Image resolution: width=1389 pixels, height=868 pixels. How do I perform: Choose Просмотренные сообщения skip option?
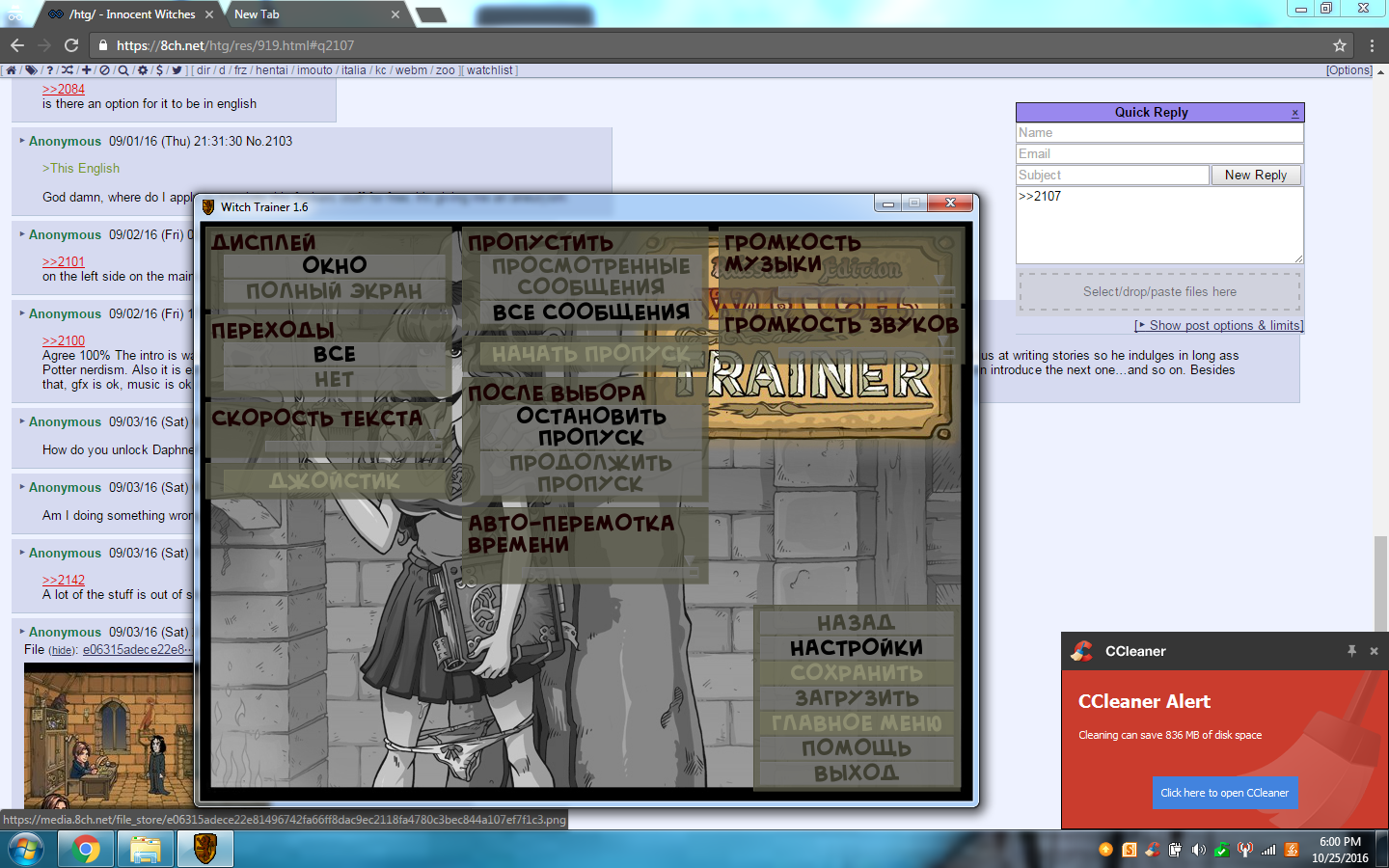(591, 276)
